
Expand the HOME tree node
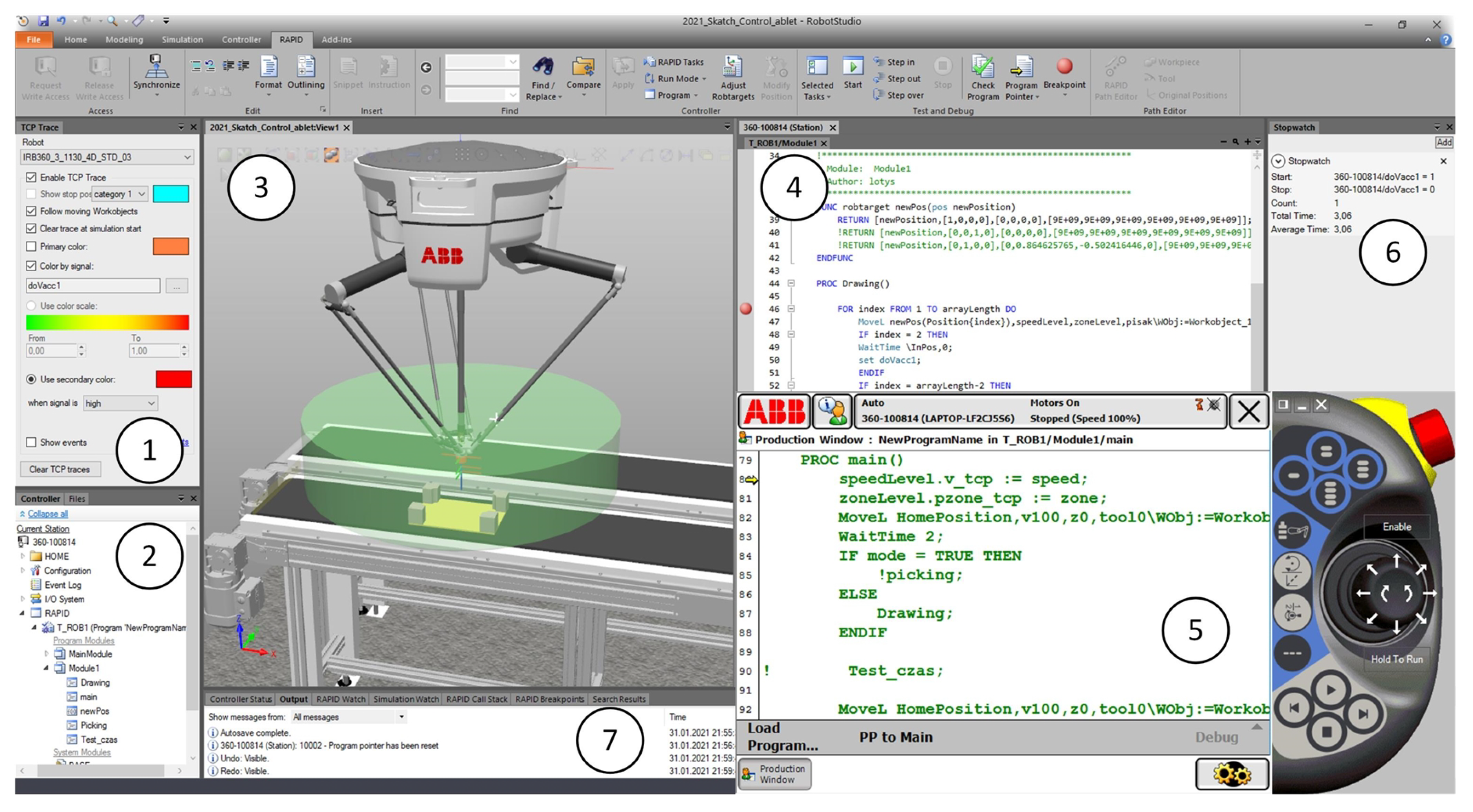pos(23,556)
